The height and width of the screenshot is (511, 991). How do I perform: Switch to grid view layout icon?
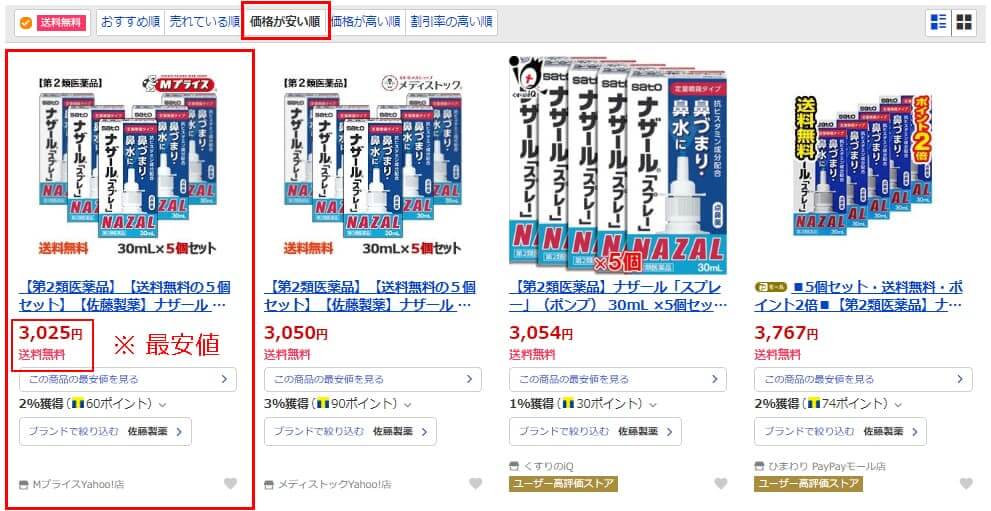click(964, 23)
